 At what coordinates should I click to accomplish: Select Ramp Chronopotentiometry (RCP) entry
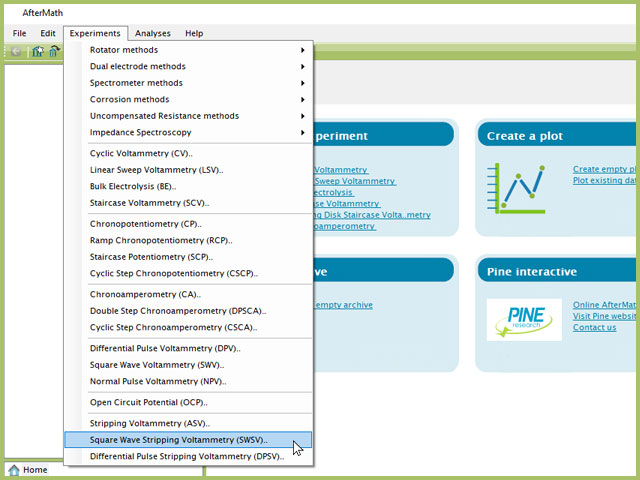[189, 241]
